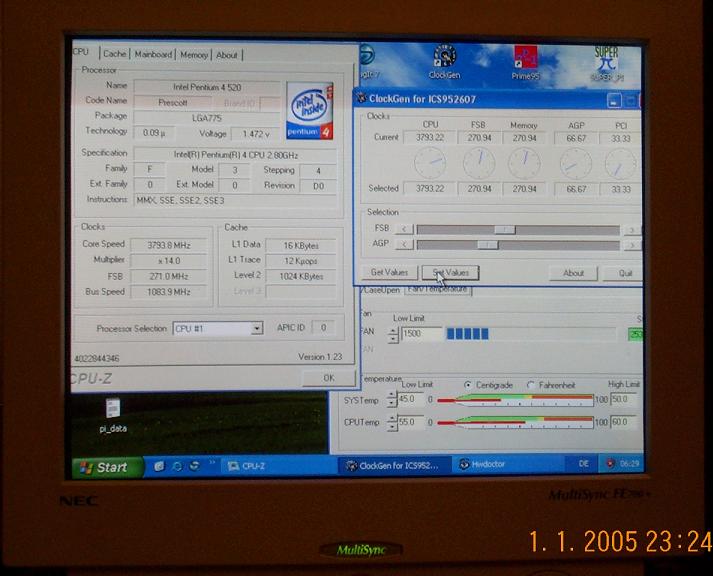Open the Fan/Temperature tab in Hmdoctor
Viewport: 713px width, 576px height.
click(x=438, y=290)
